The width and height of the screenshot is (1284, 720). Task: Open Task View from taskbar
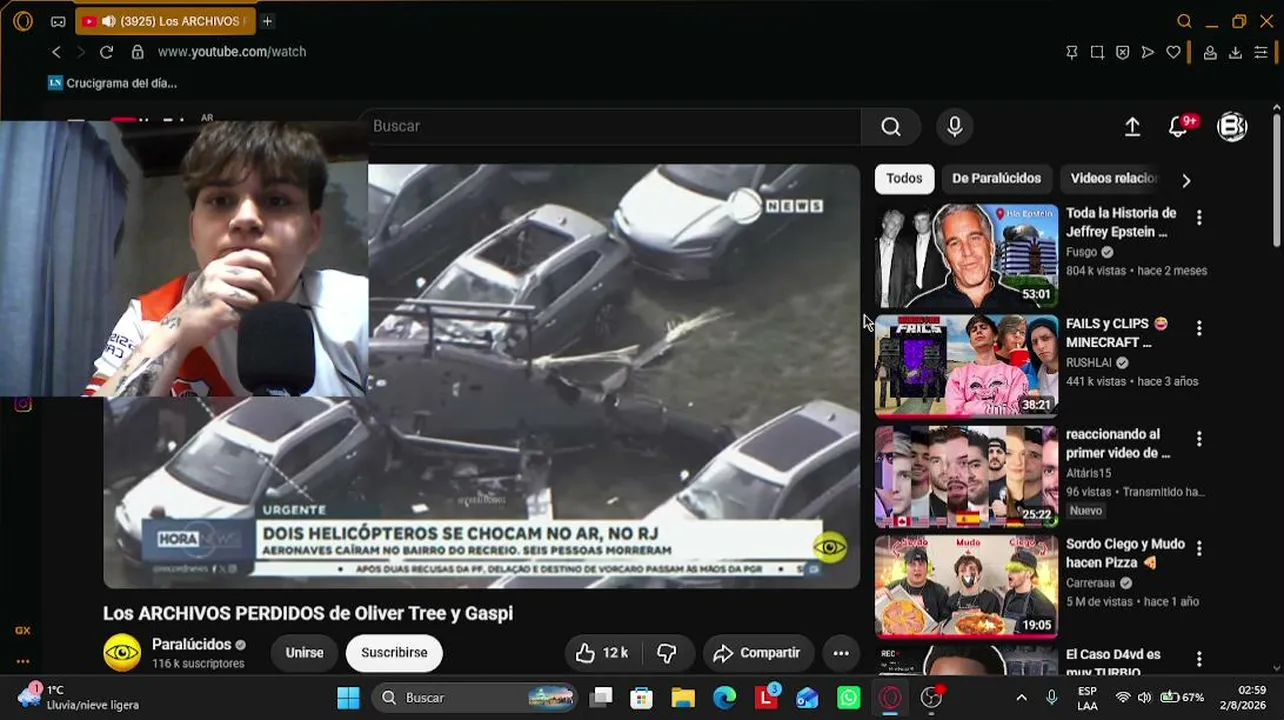pos(601,697)
